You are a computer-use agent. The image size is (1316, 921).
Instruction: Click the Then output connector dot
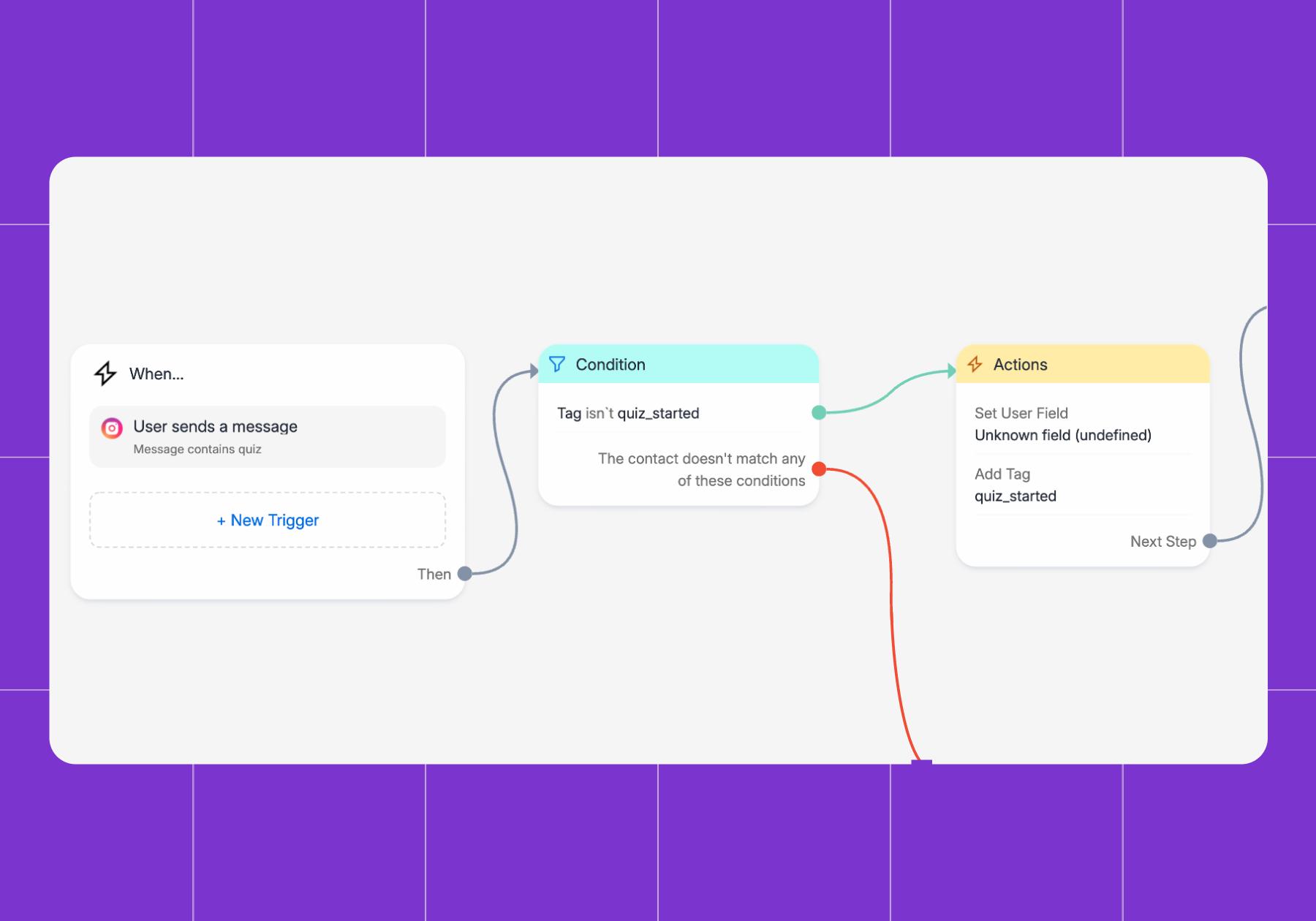click(x=465, y=574)
